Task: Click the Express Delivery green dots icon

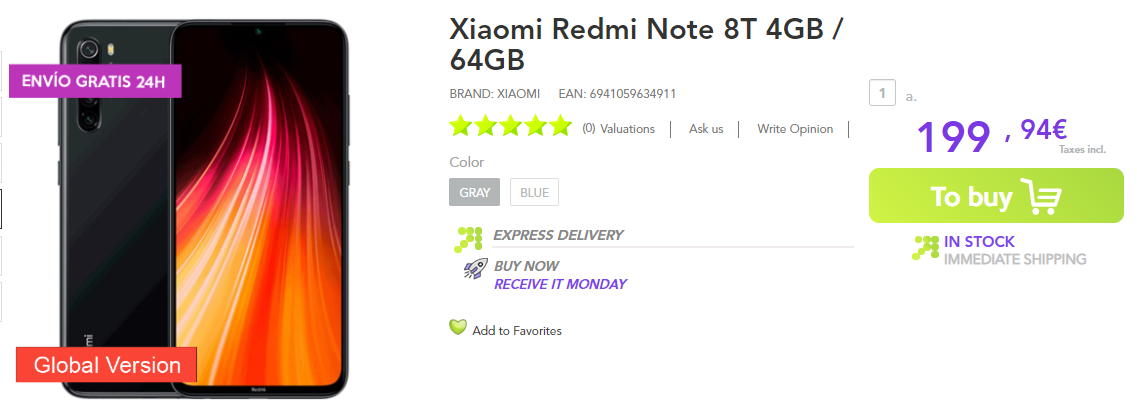Action: click(469, 238)
